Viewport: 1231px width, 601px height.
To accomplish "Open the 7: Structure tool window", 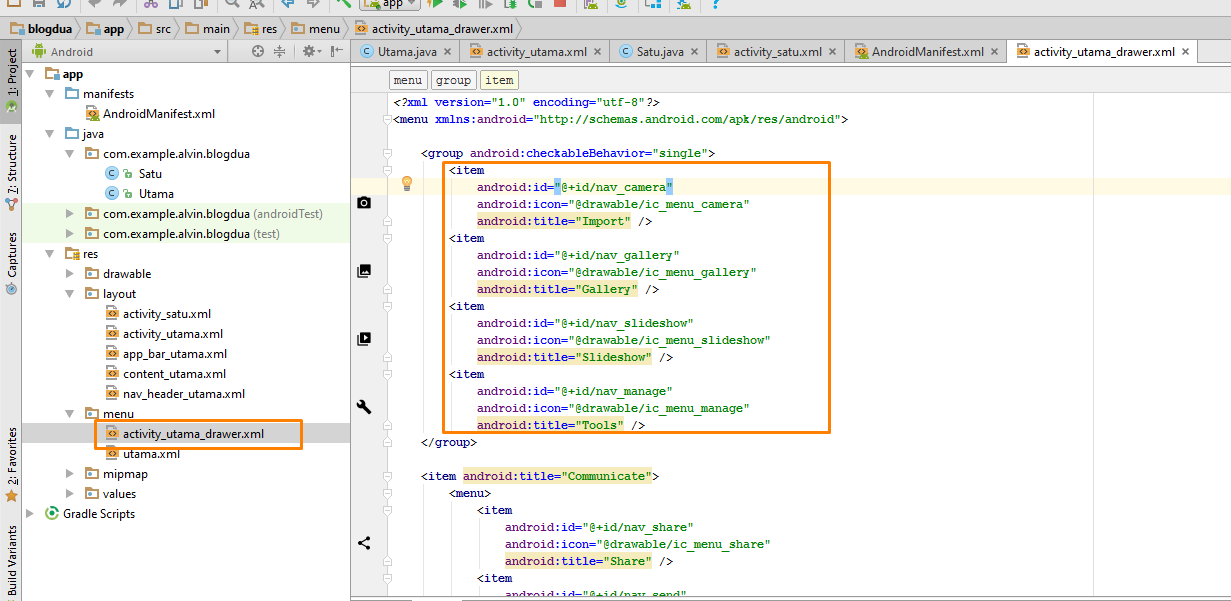I will click(11, 172).
